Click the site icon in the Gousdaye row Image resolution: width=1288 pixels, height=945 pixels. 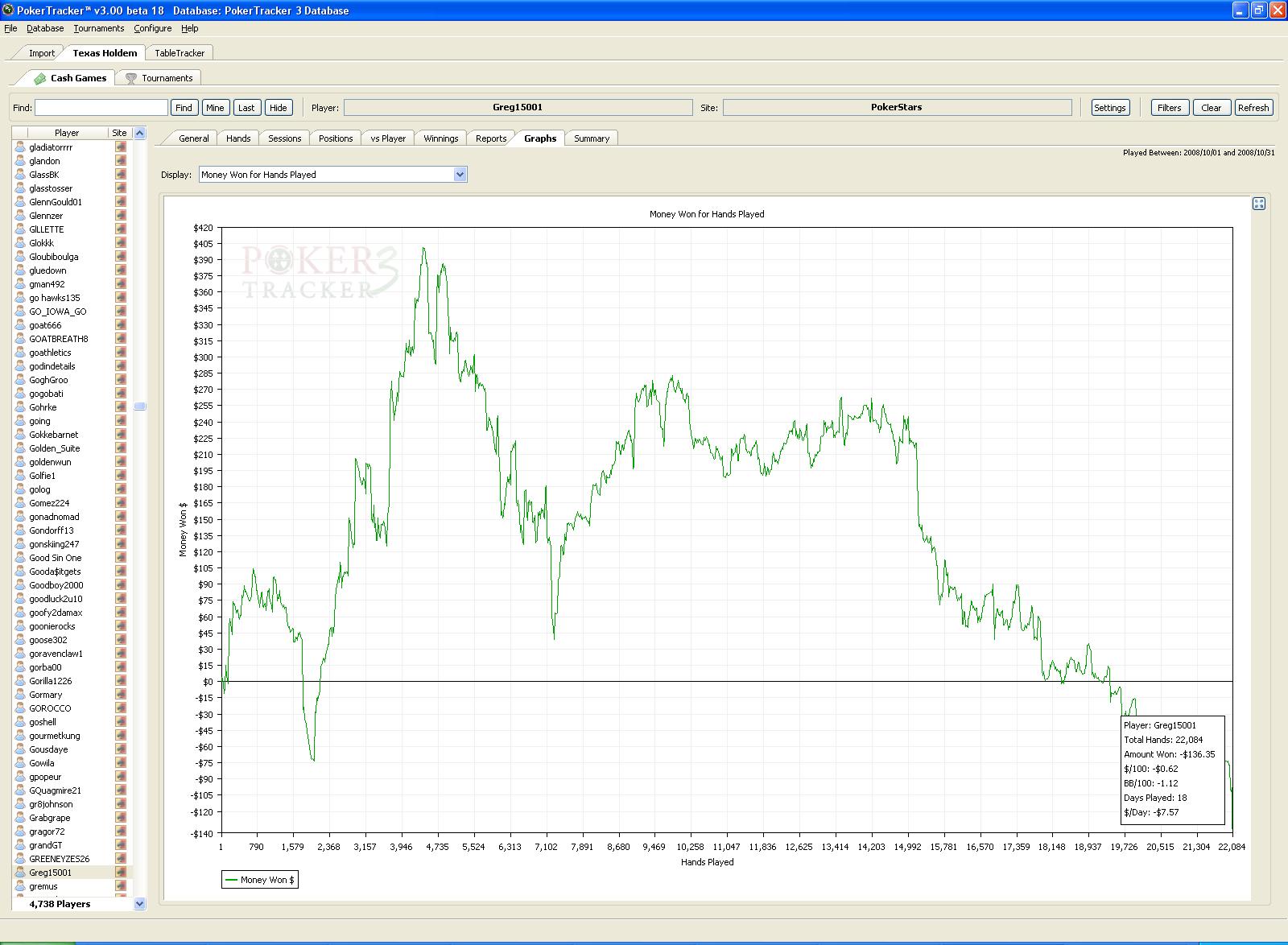point(121,749)
